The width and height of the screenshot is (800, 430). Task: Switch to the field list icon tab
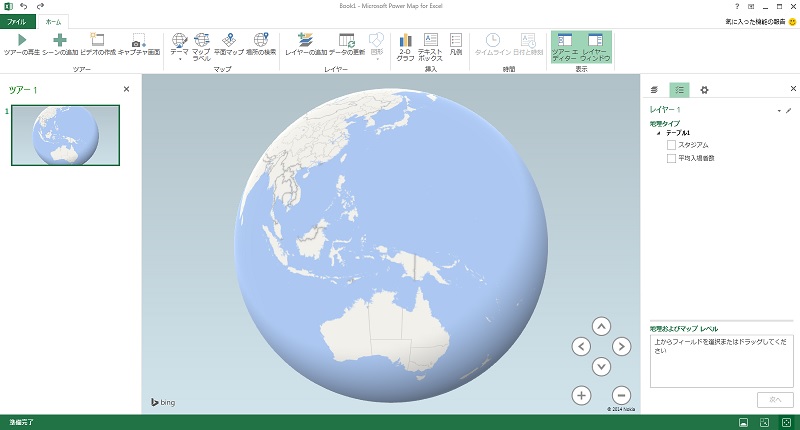click(x=680, y=90)
